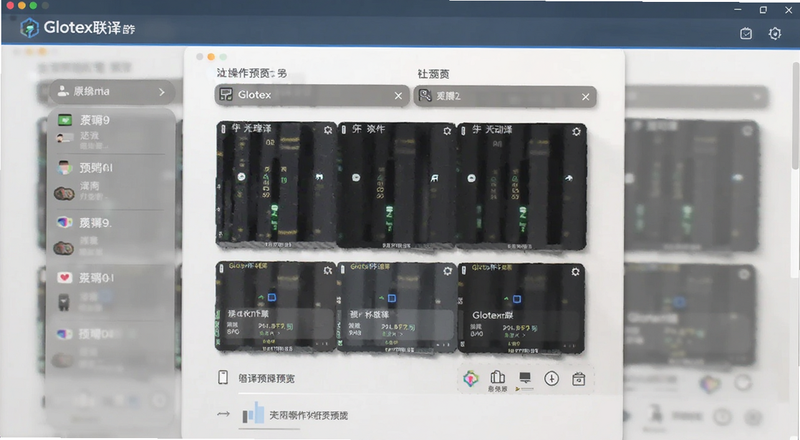Click the arrow icon left of the bar chart
800x440 pixels.
pyautogui.click(x=223, y=413)
